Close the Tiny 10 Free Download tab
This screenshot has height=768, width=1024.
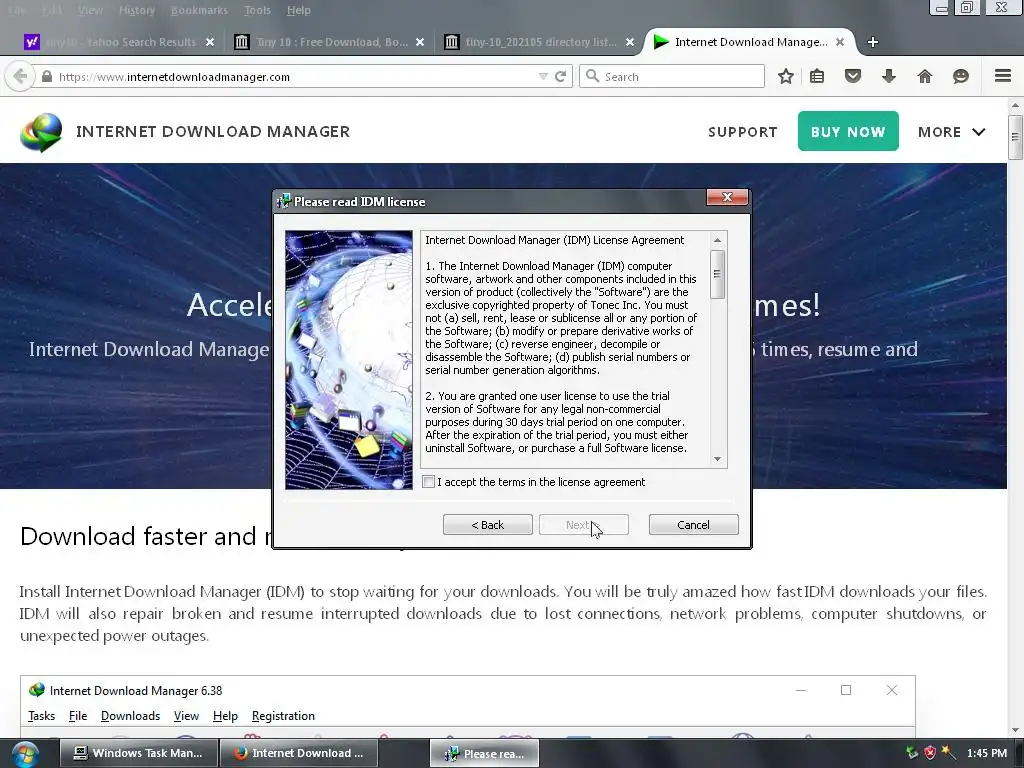[420, 42]
